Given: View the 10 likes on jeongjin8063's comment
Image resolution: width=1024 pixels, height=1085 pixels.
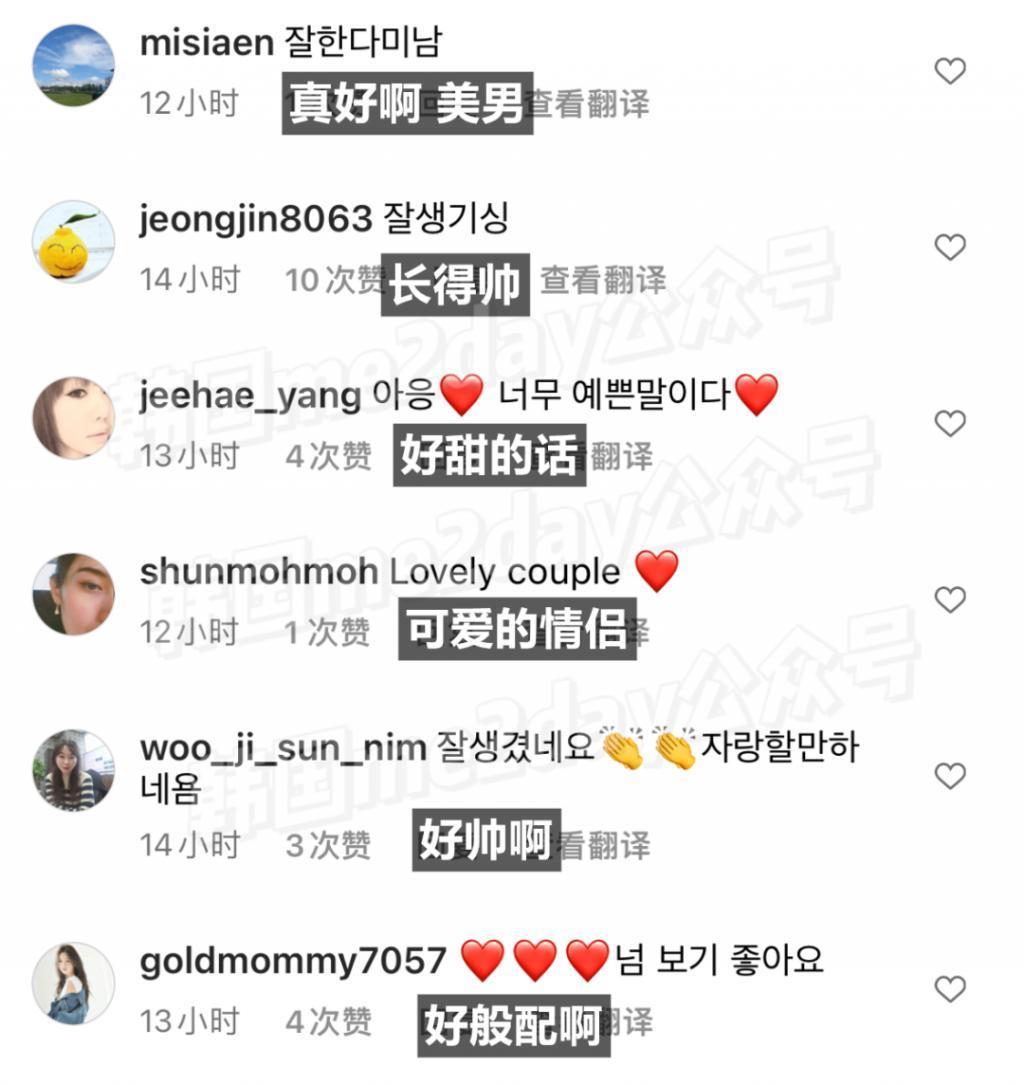Looking at the screenshot, I should point(334,280).
